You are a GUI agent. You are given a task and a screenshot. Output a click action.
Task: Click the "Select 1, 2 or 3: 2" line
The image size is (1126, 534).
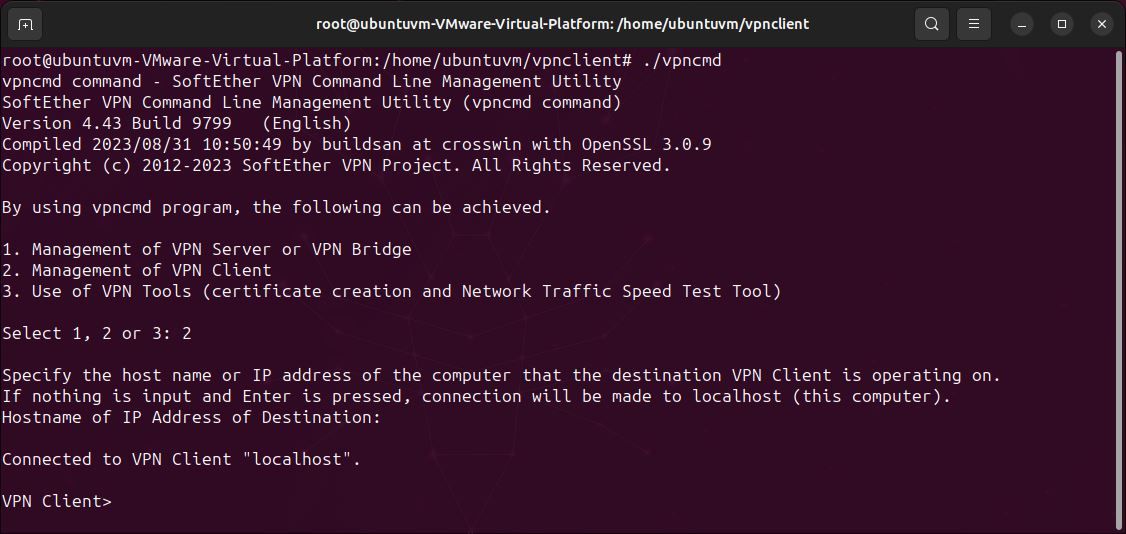[96, 334]
